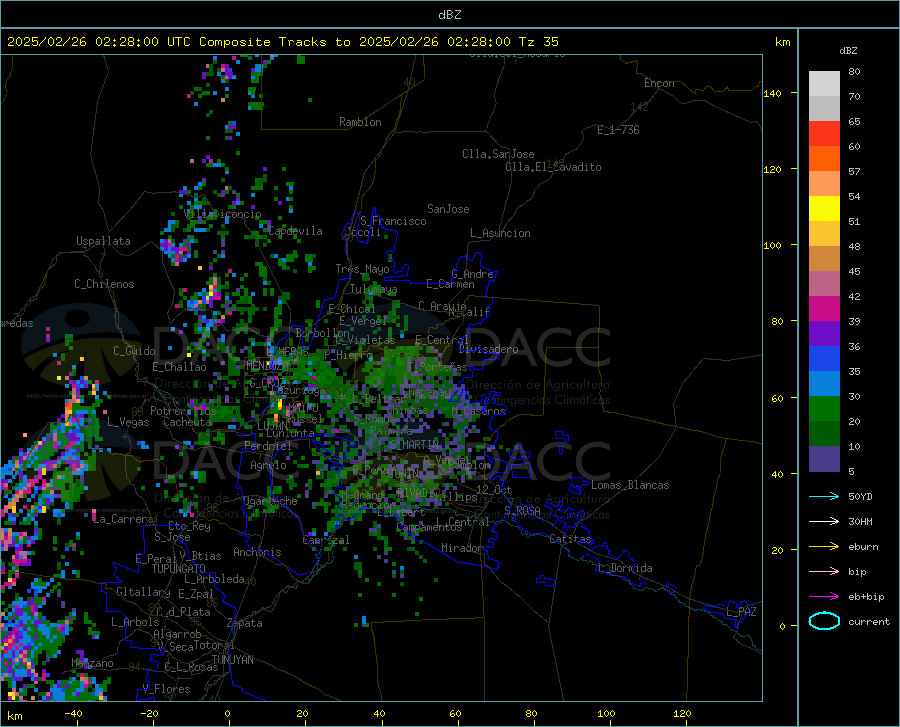
Task: Click the 30HM white arrow legend icon
Action: [824, 522]
